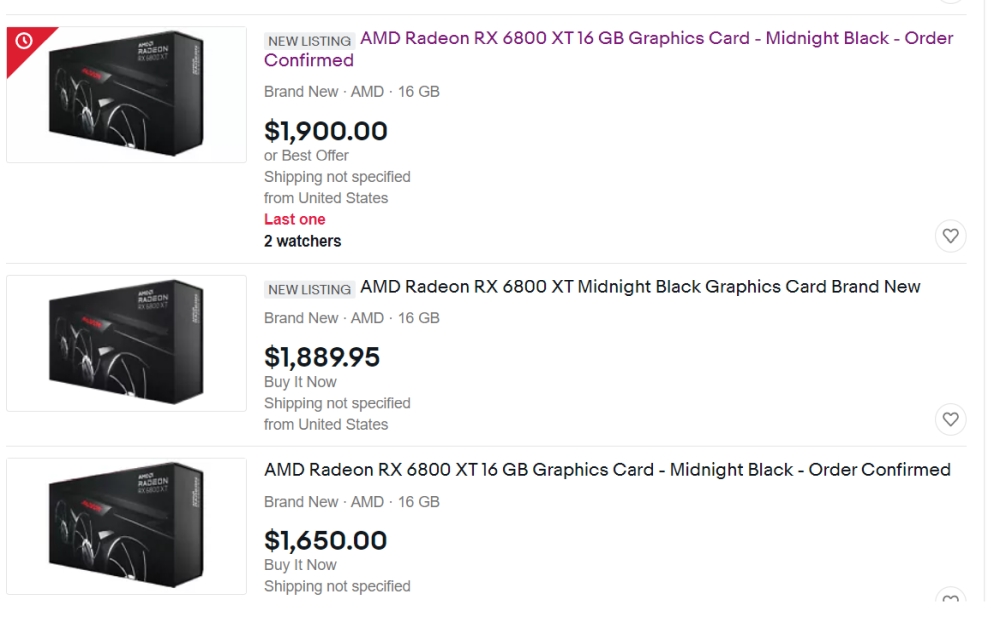The width and height of the screenshot is (1000, 640).
Task: Click the NEW LISTING badge on the first listing
Action: [308, 40]
